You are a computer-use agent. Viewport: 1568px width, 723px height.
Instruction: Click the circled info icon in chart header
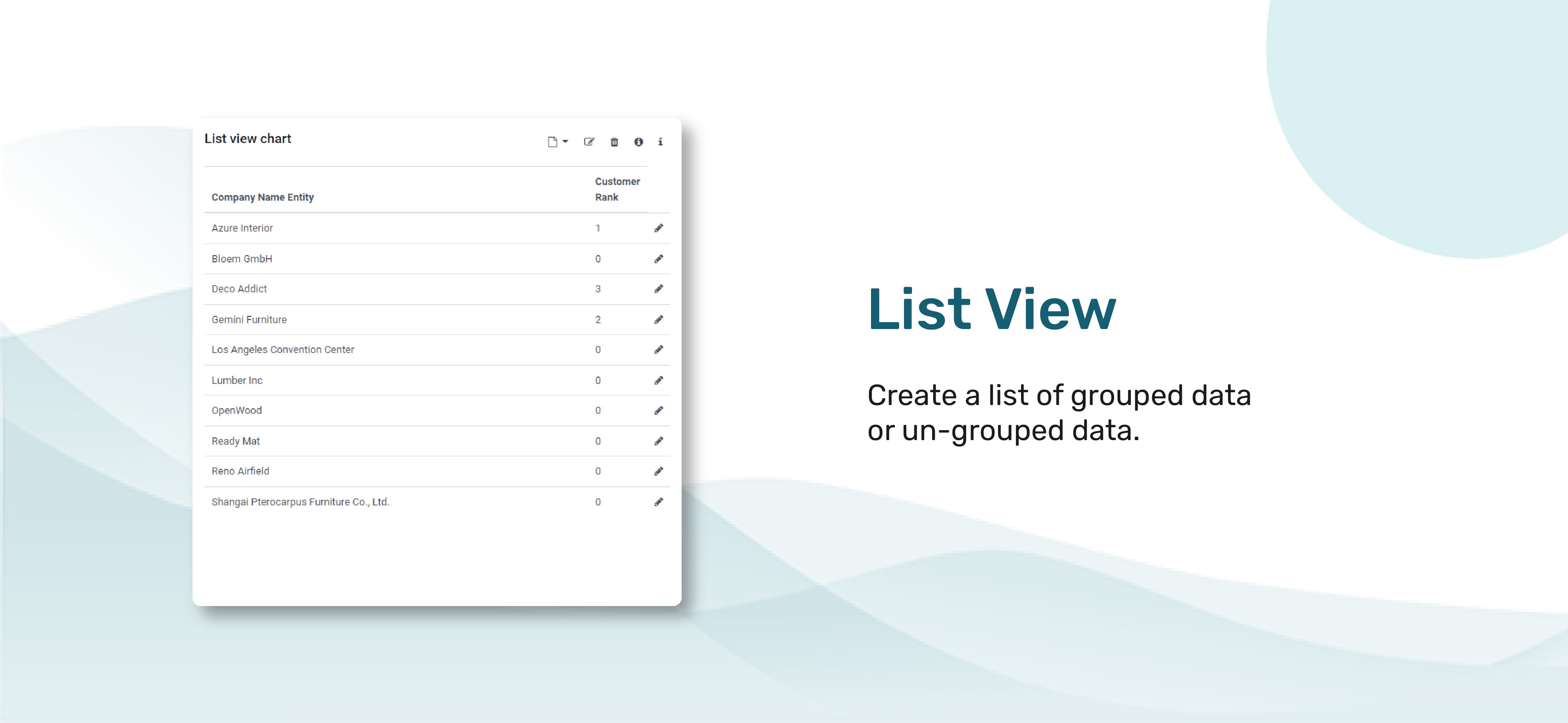click(639, 142)
